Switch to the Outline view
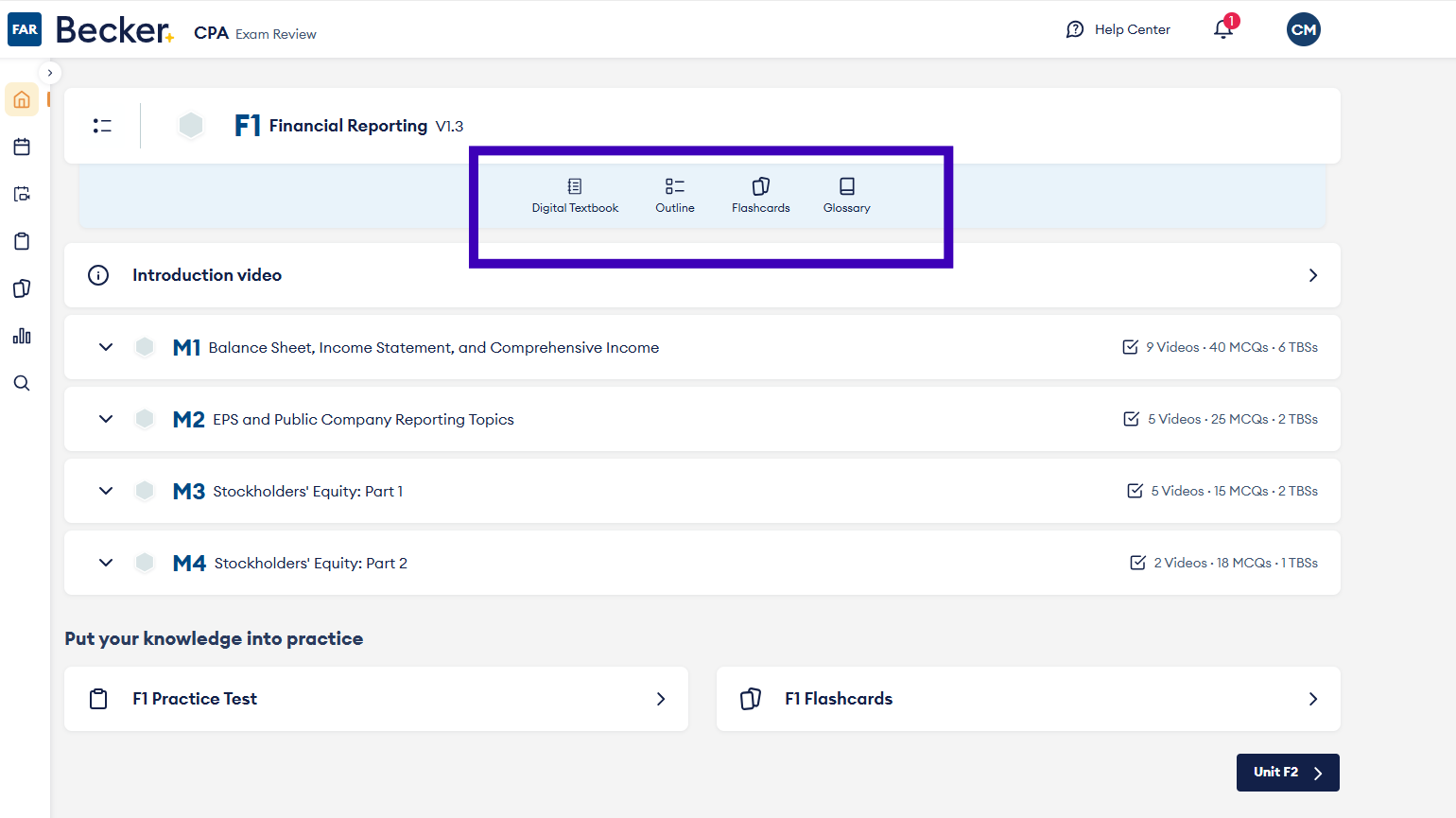1456x818 pixels. (x=675, y=195)
